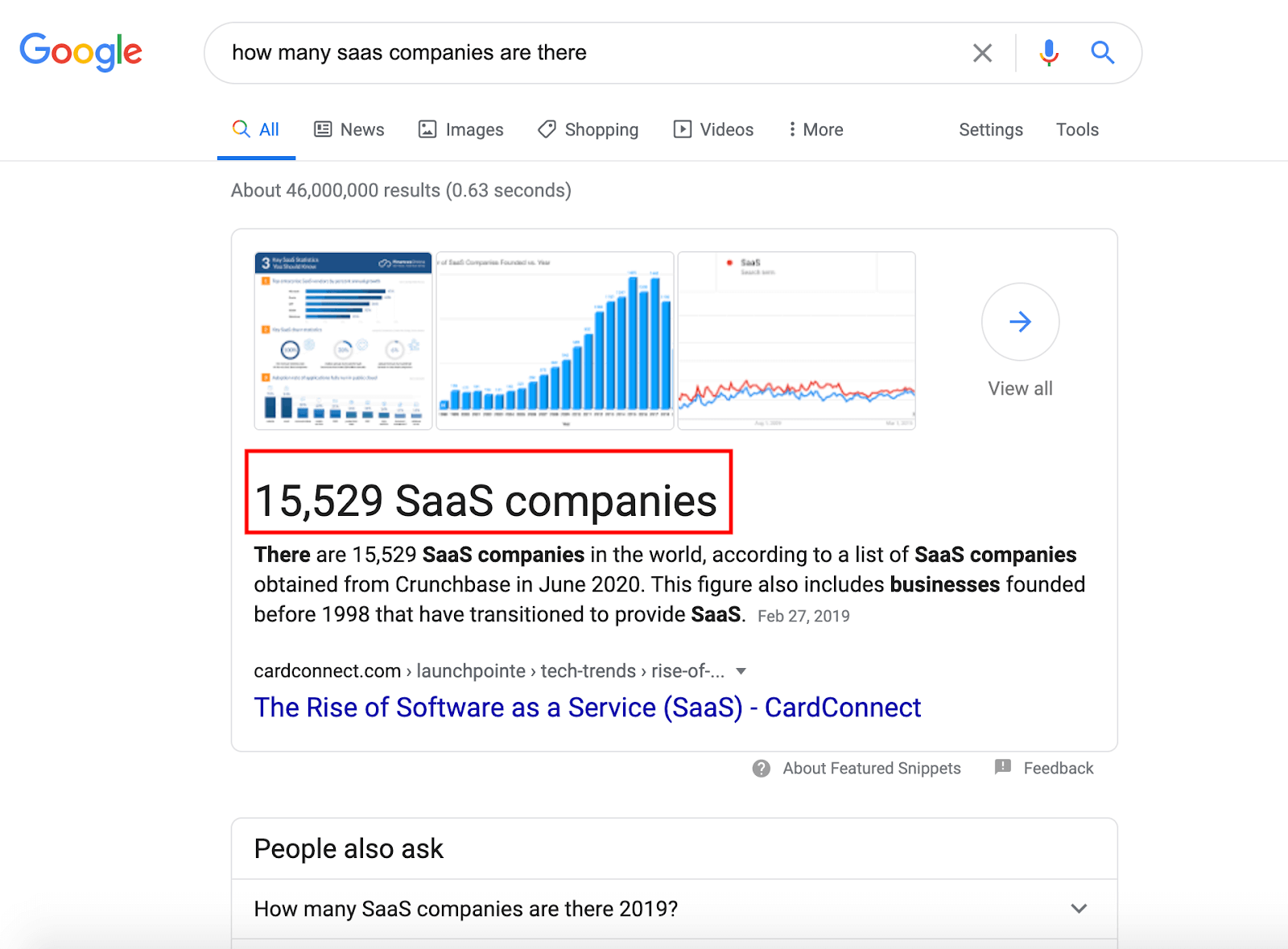Open the More options menu
The image size is (1288, 949).
(x=815, y=130)
